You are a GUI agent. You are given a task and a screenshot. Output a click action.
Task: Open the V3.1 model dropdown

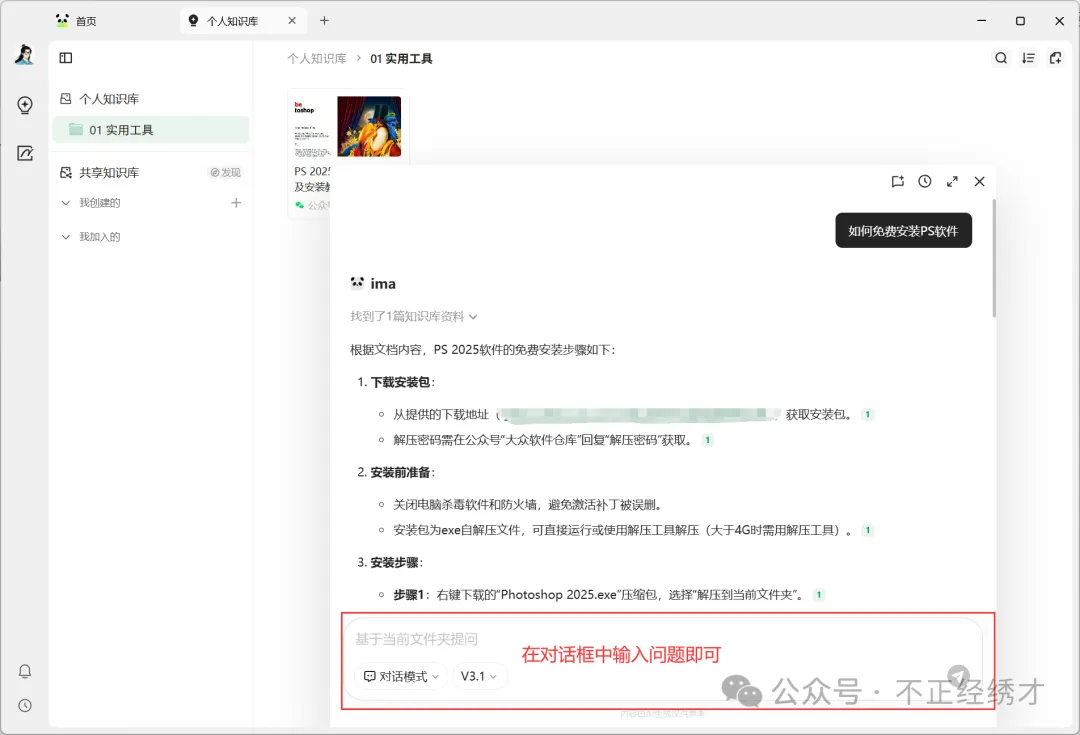(x=479, y=676)
